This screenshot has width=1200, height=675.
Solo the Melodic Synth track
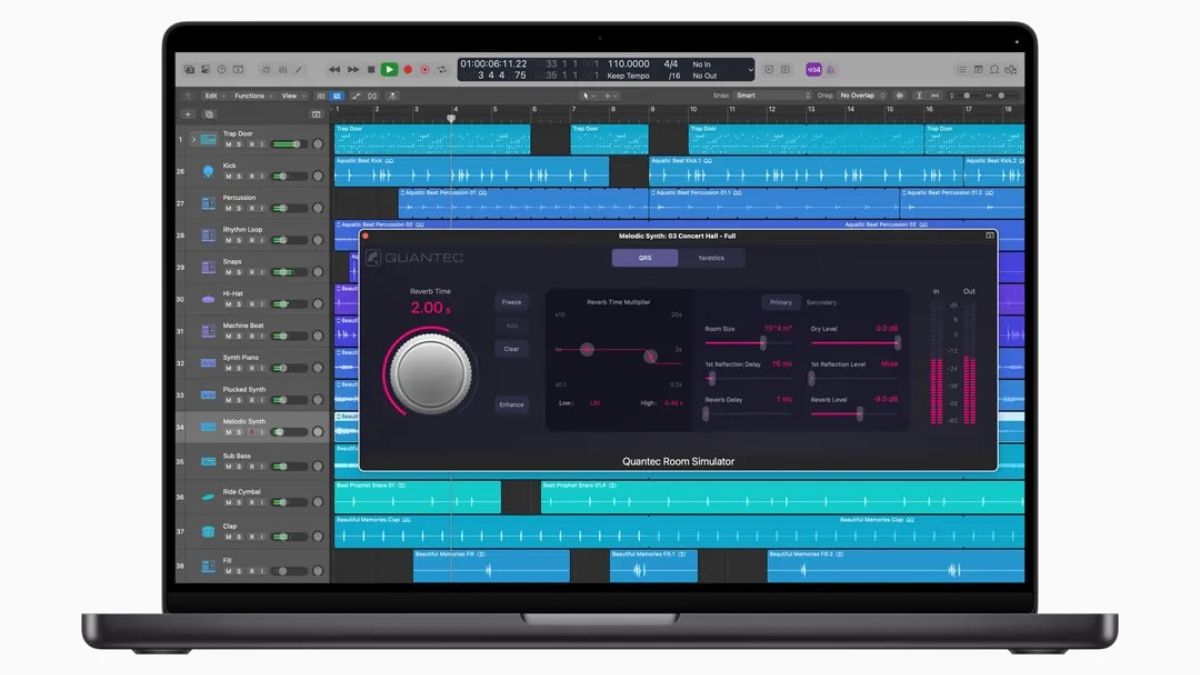pos(239,430)
